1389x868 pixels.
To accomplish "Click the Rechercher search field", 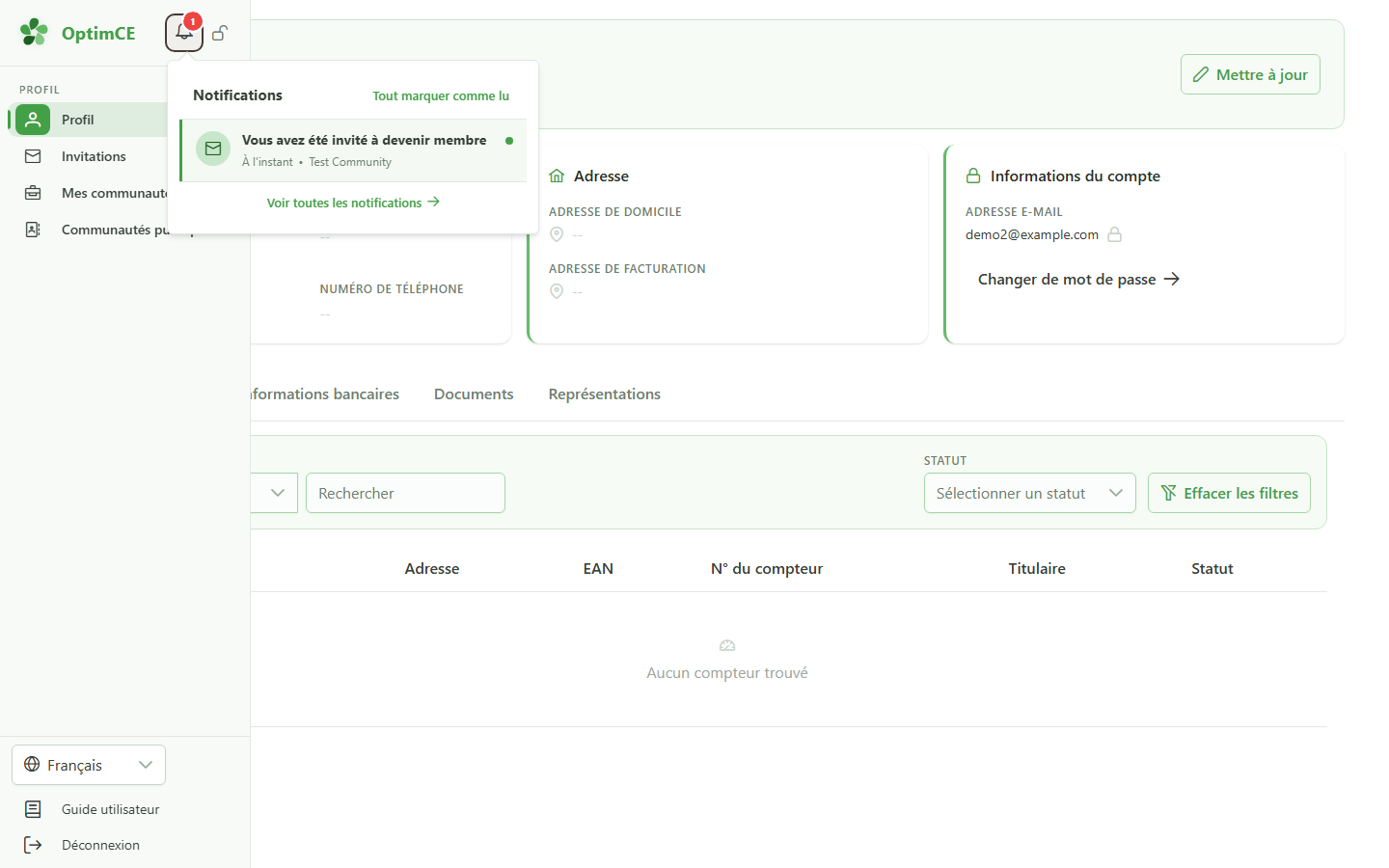I will point(405,493).
